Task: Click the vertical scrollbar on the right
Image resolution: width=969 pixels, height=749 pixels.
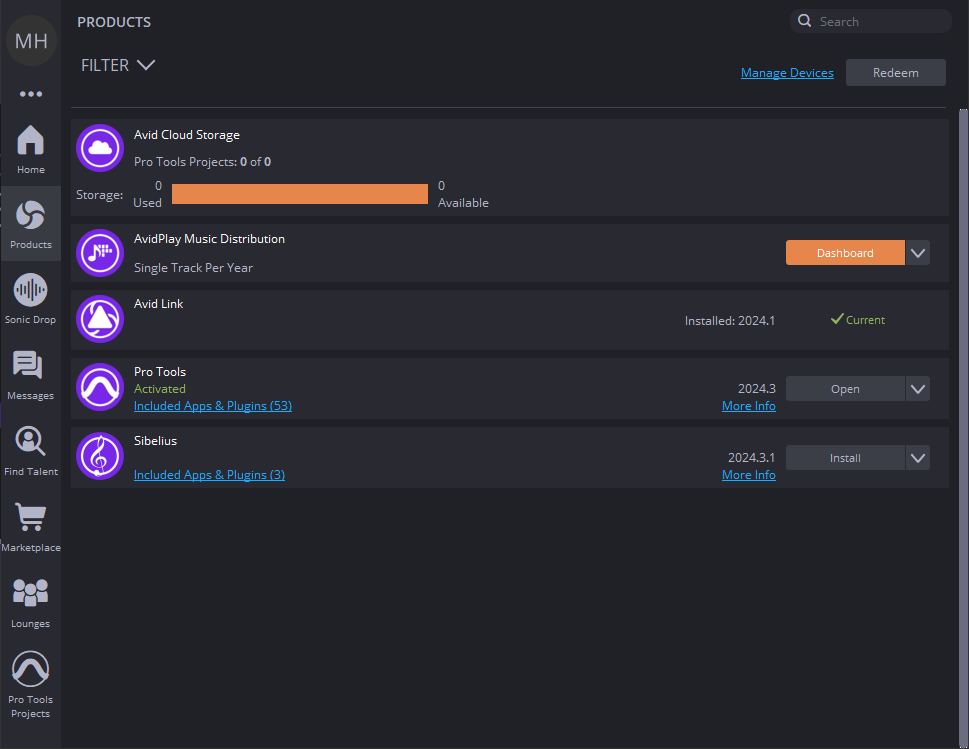Action: tap(963, 426)
